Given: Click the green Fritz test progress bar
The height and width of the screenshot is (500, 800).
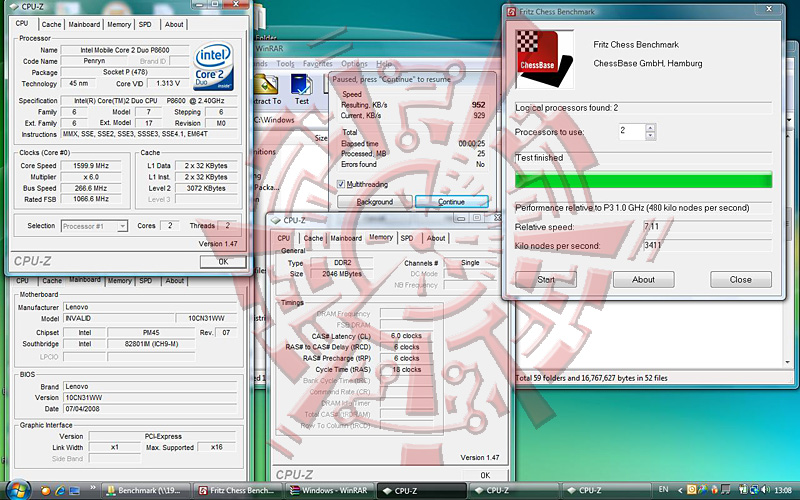Looking at the screenshot, I should pyautogui.click(x=643, y=181).
